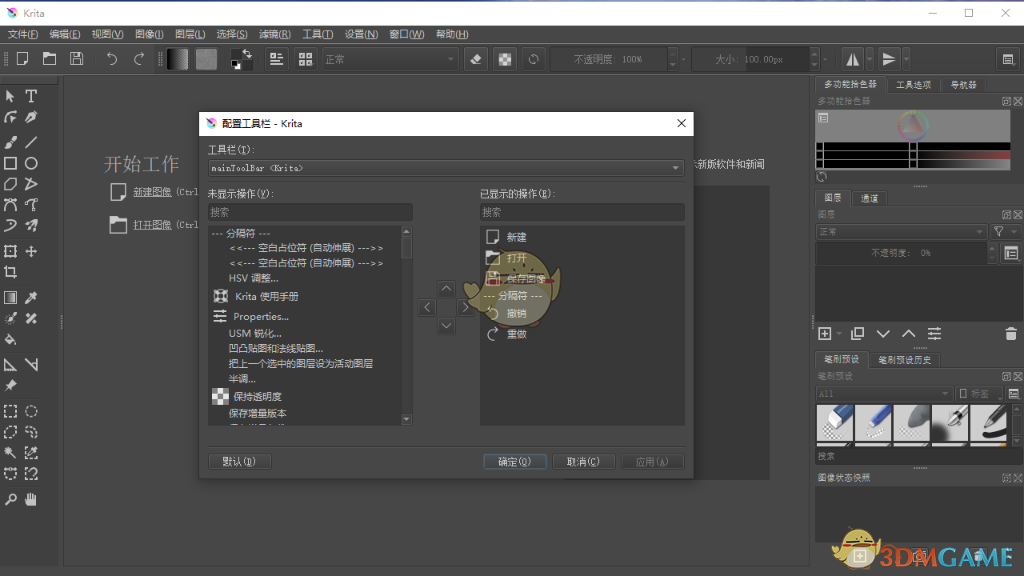
Task: Click the color wheel triangle in color selector
Action: (x=911, y=126)
